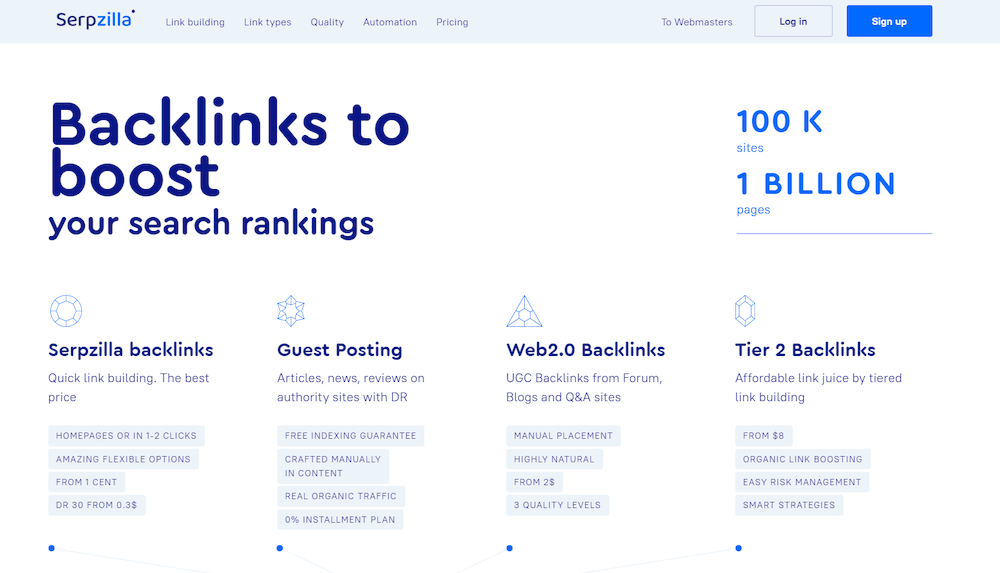Open the Automation nav item
This screenshot has width=1000, height=573.
pyautogui.click(x=390, y=22)
